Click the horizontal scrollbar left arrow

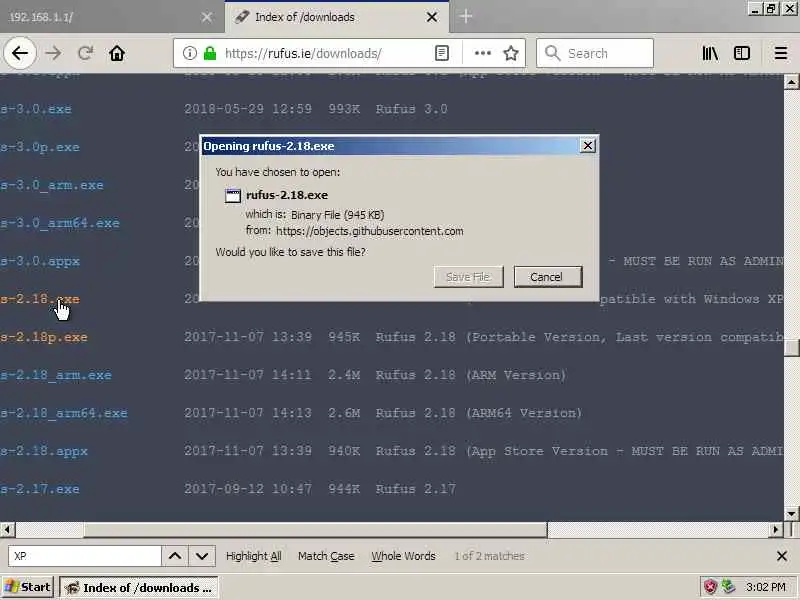pos(7,530)
